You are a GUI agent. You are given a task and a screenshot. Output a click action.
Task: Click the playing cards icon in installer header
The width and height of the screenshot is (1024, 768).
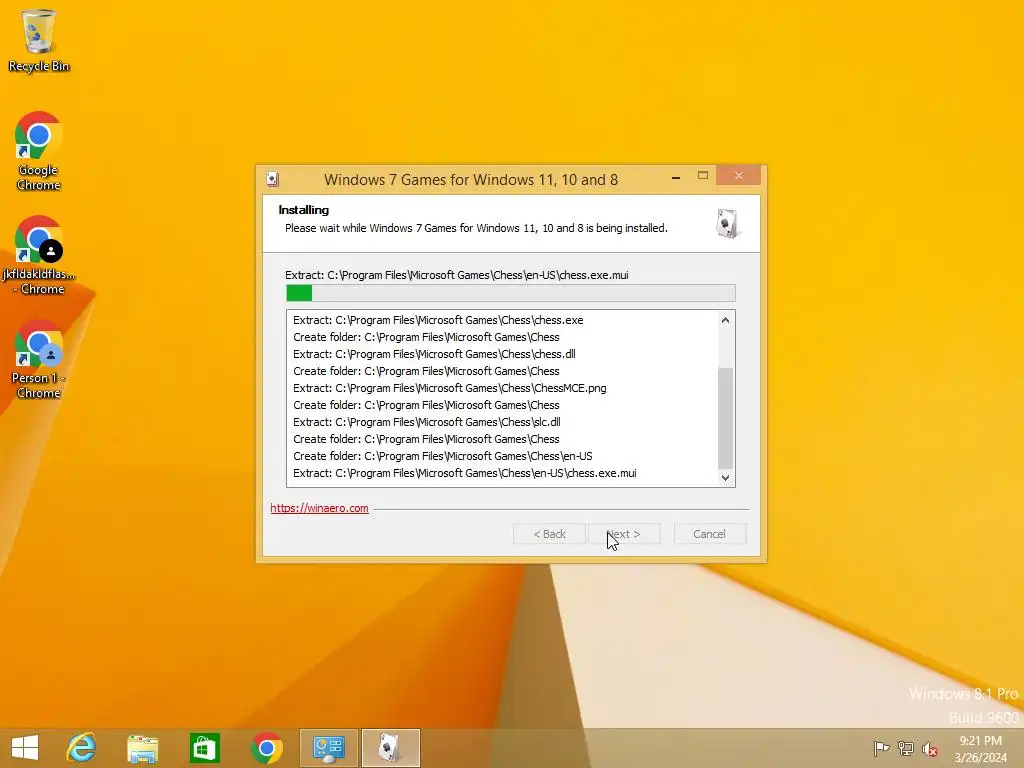(727, 223)
